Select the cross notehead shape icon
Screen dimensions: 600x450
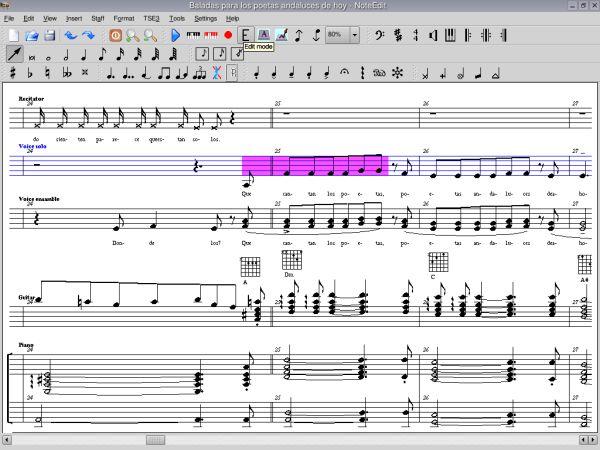point(425,74)
